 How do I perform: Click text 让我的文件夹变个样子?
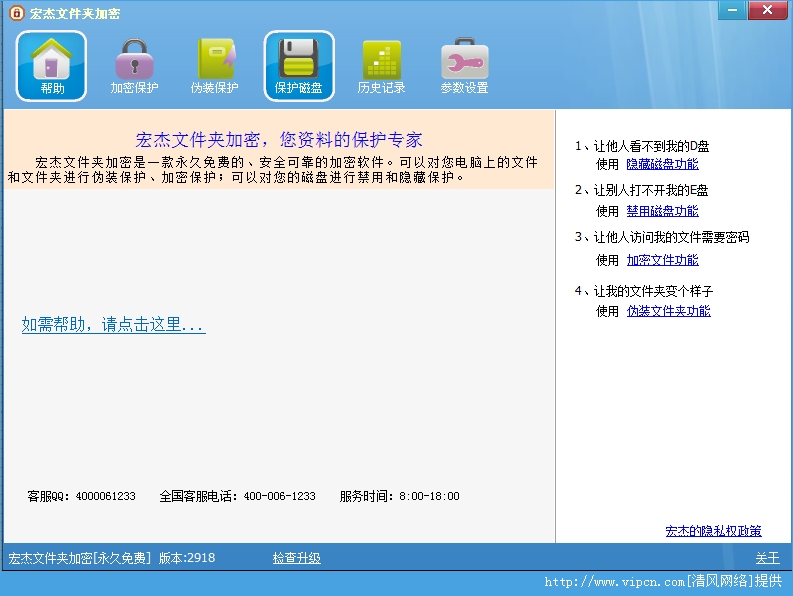[x=653, y=291]
